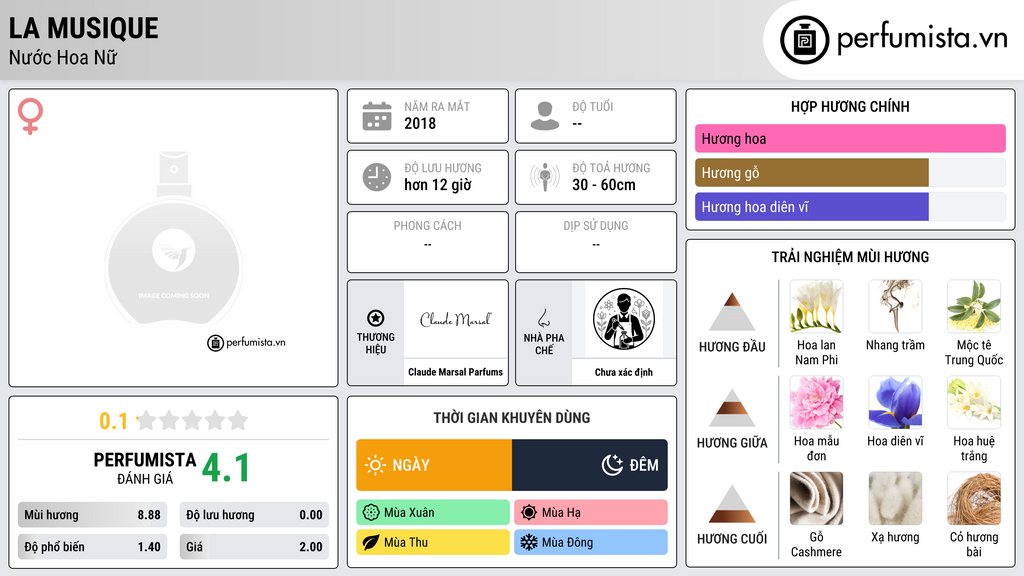Viewport: 1024px width, 576px height.
Task: Click the sun icon in Ngày bar
Action: (376, 465)
